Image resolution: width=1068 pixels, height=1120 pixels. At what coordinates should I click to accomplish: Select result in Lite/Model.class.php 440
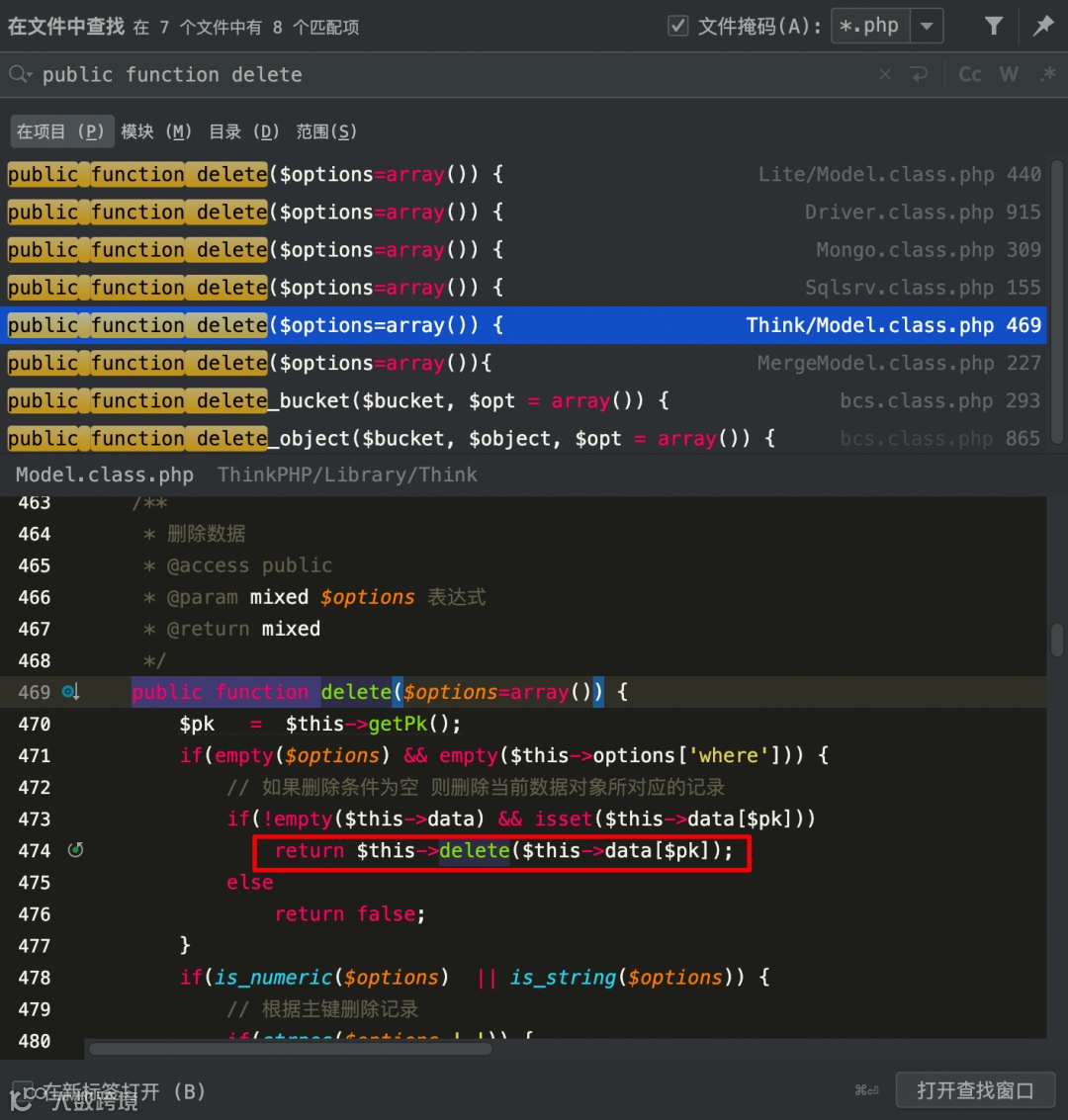tap(524, 174)
